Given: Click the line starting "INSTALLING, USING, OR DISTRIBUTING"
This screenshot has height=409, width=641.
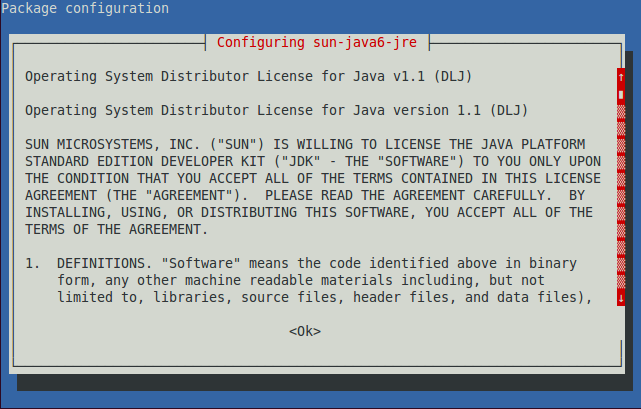Looking at the screenshot, I should (x=309, y=212).
